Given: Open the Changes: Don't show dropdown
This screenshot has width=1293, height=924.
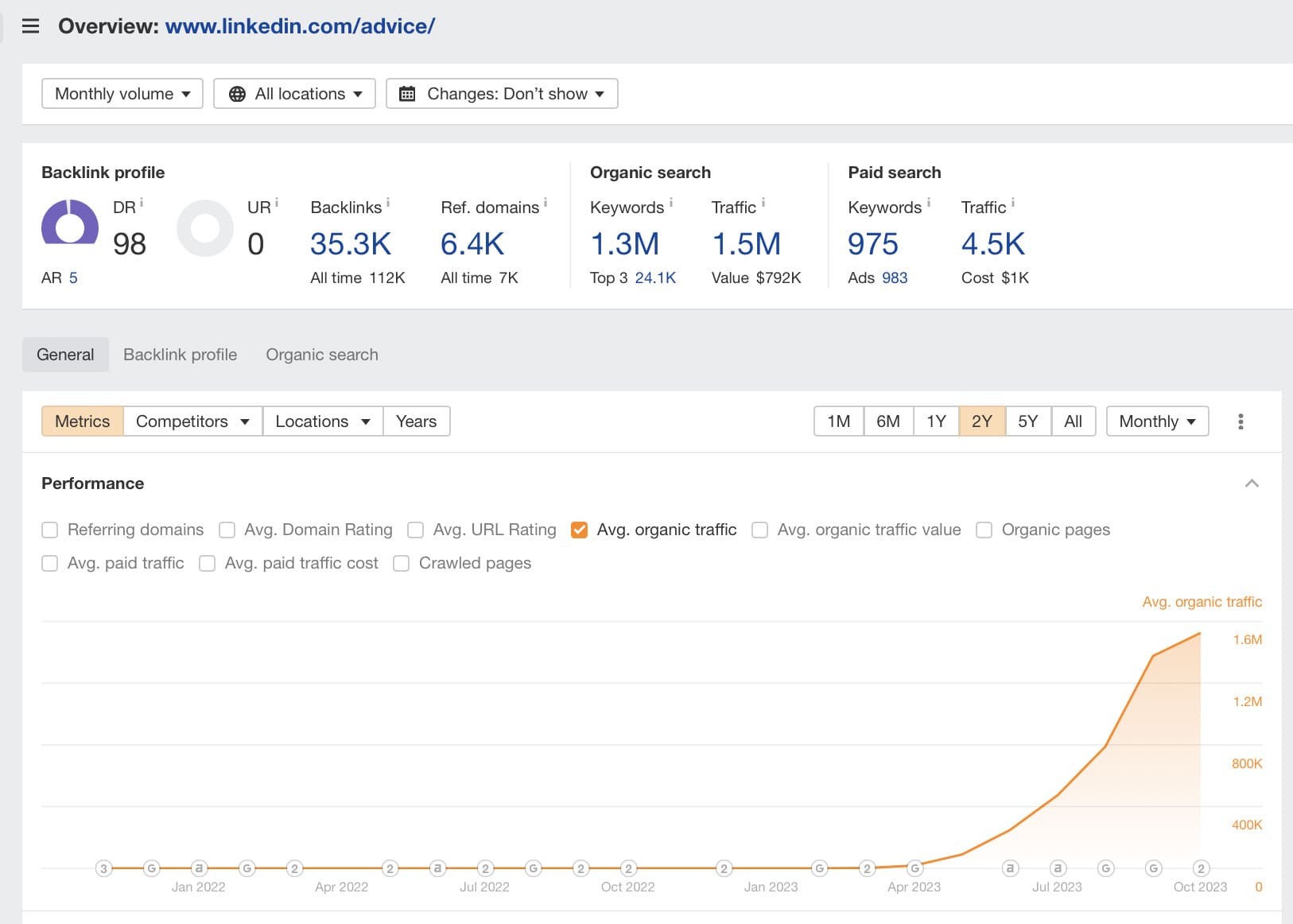Looking at the screenshot, I should point(502,94).
